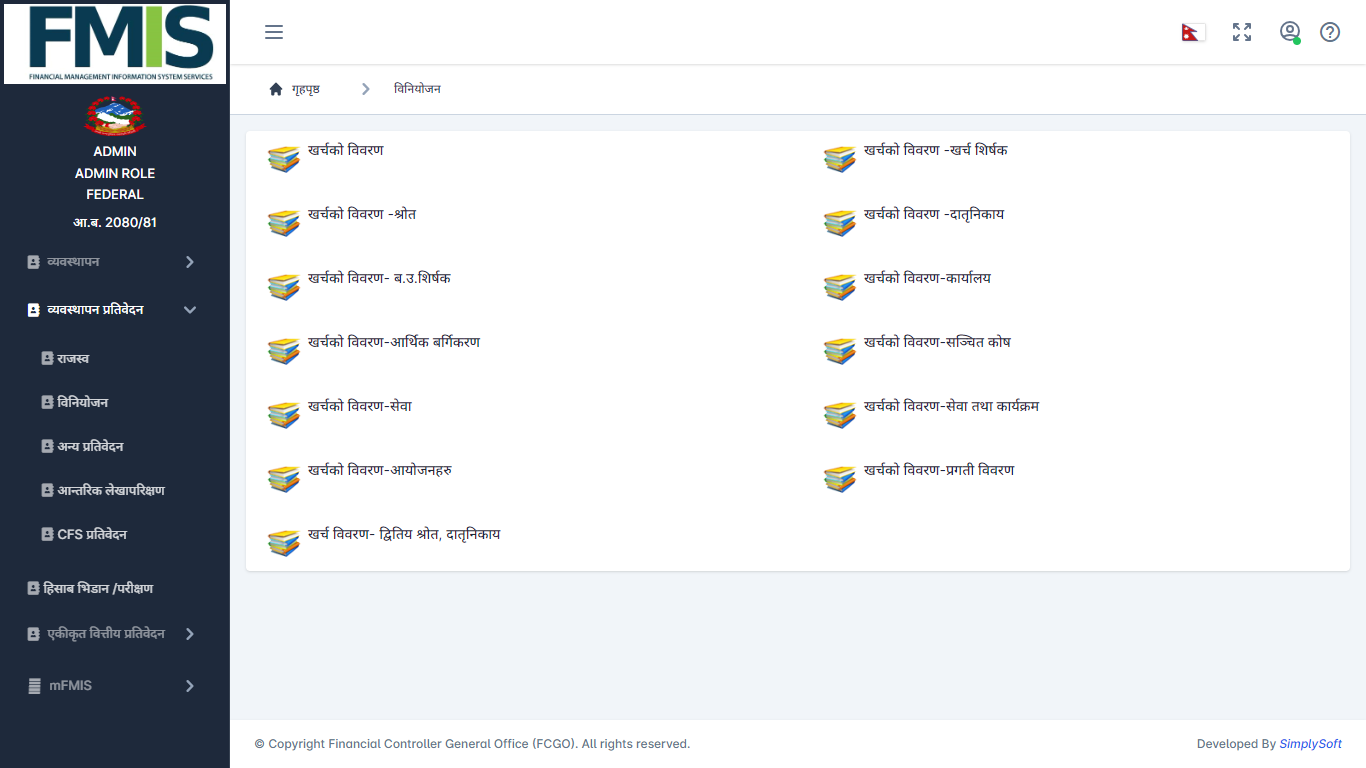Open आन्तरिक लेखापरिक्षण in sidebar
This screenshot has width=1366, height=768.
pos(110,490)
